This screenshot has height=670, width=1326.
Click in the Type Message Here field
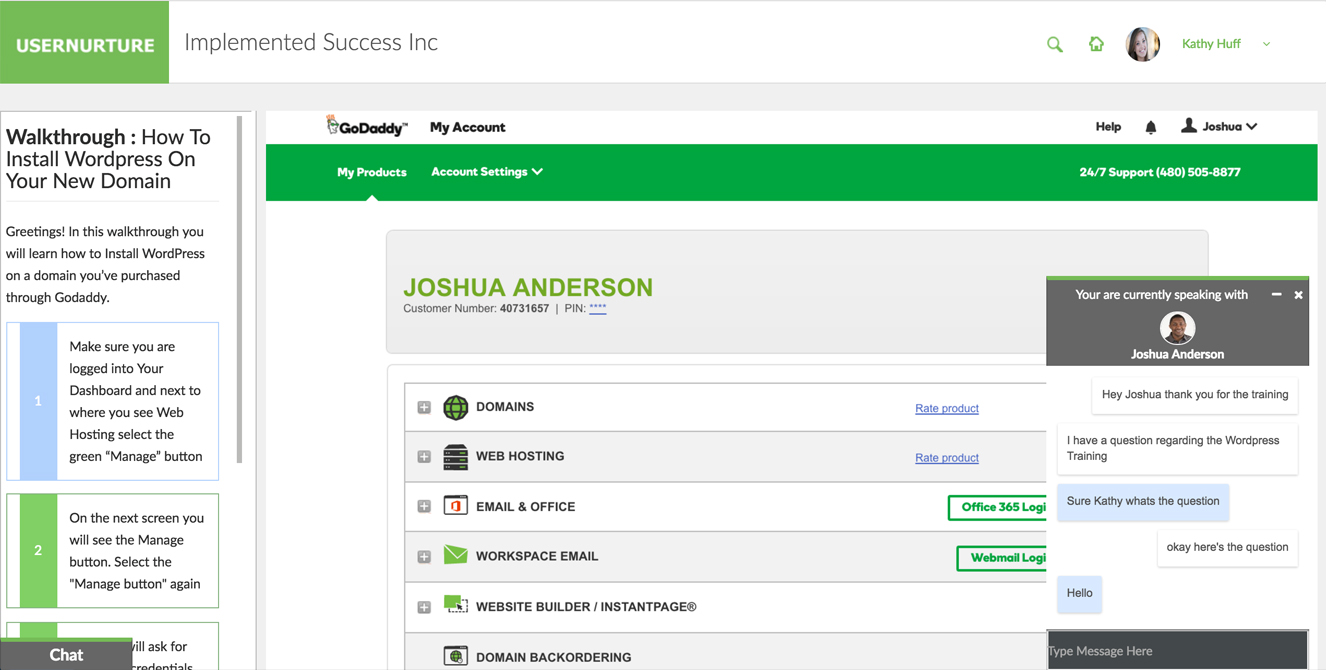click(1177, 651)
